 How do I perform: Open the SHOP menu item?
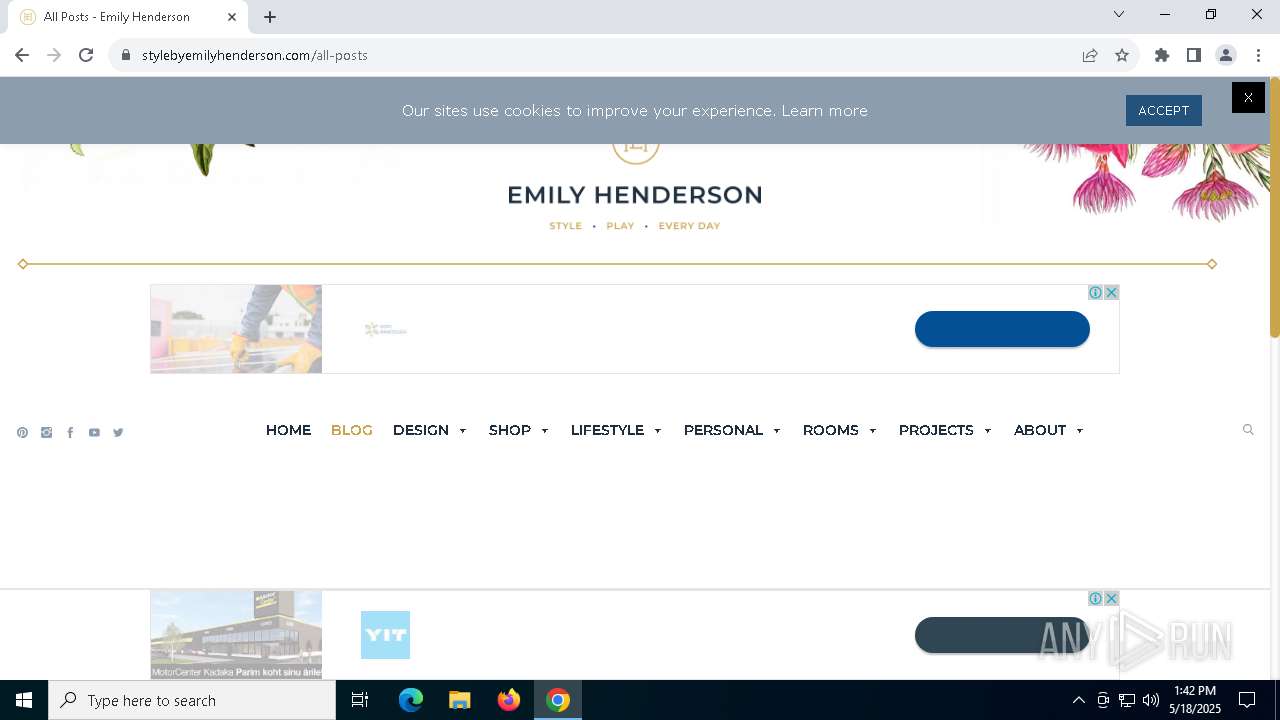coord(509,430)
